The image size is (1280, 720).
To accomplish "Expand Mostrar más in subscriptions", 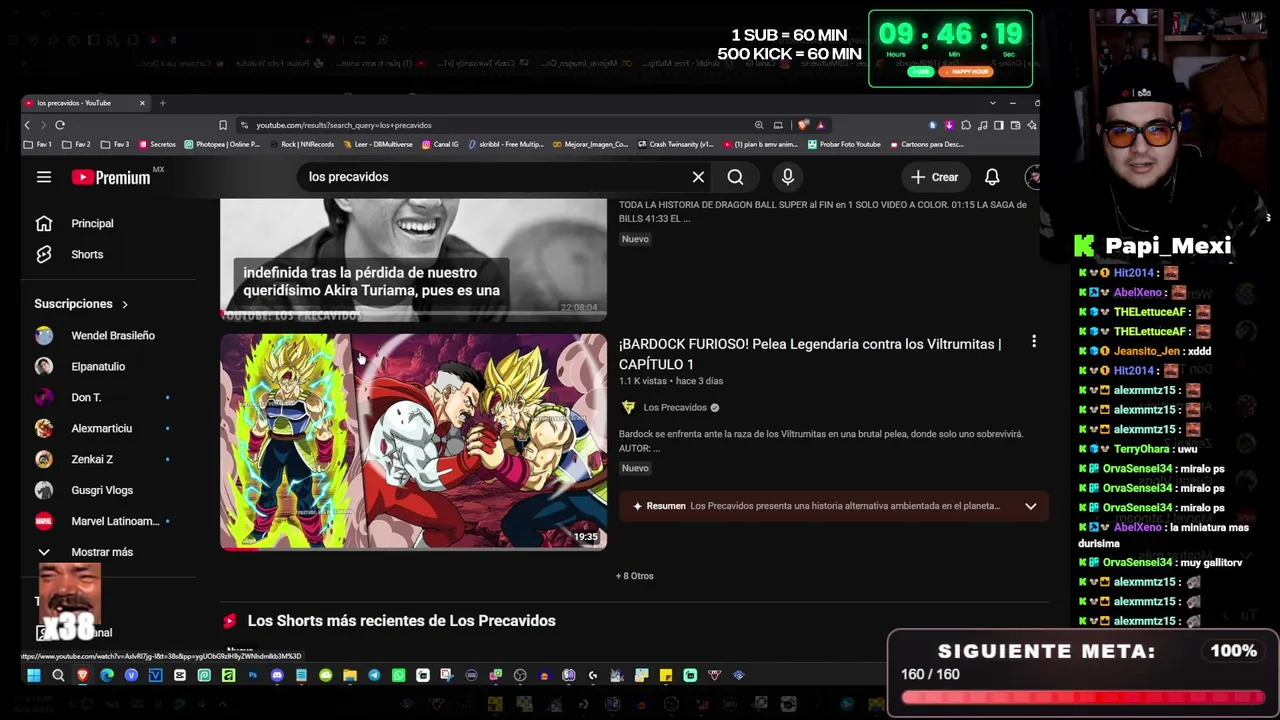I will 101,552.
